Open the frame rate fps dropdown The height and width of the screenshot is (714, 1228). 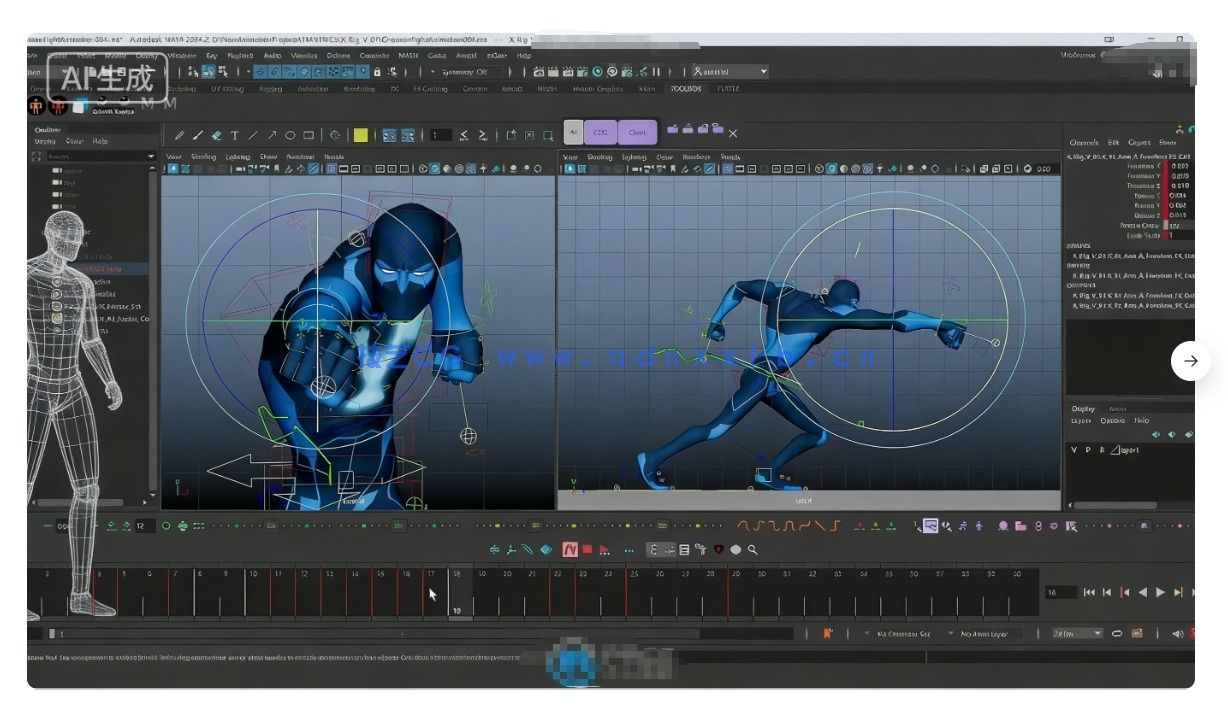(1076, 634)
